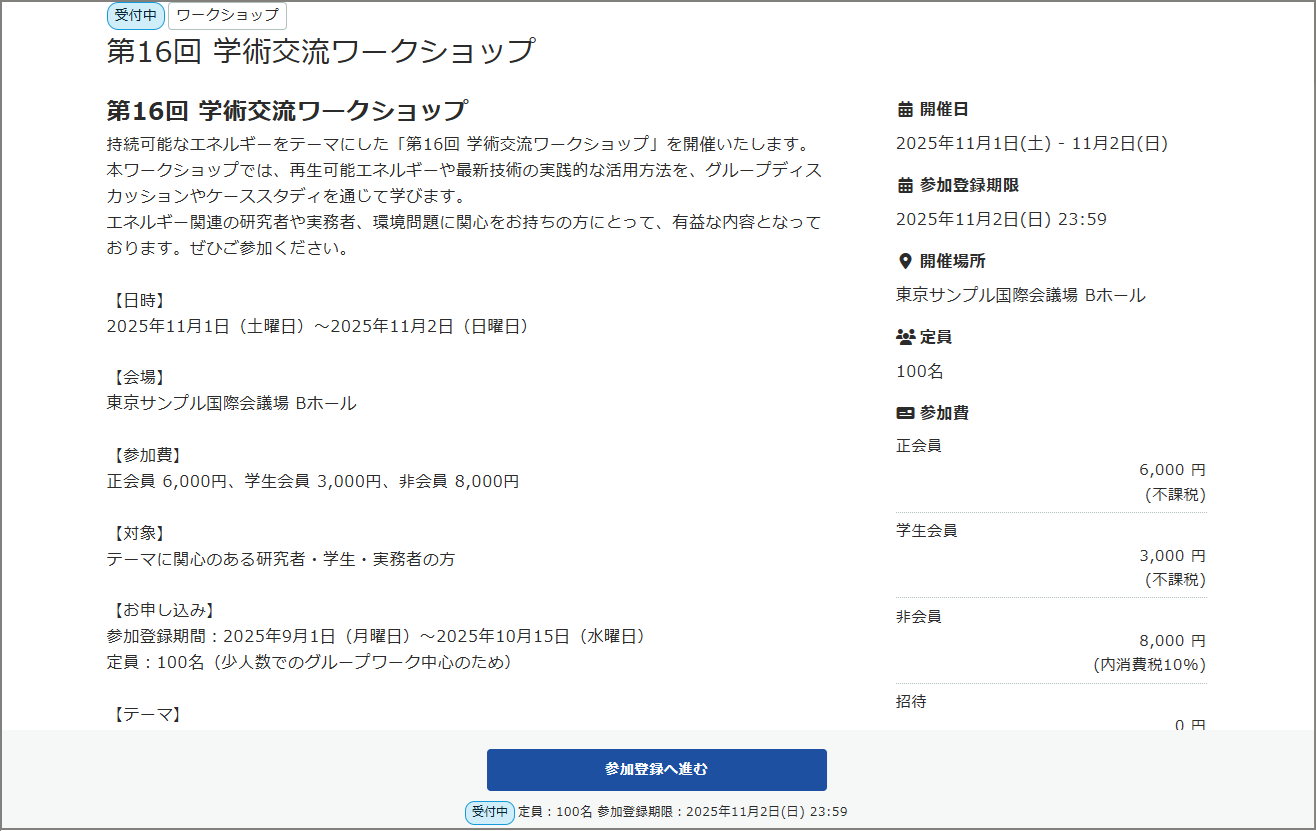
Task: Select the 定員 100名 text in the sidebar
Action: point(914,371)
